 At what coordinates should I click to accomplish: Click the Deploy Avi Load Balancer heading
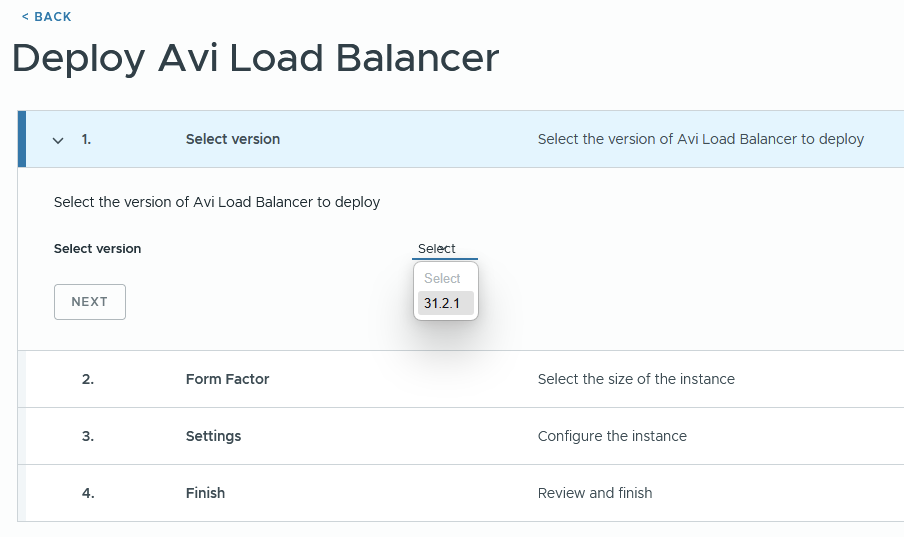tap(256, 58)
